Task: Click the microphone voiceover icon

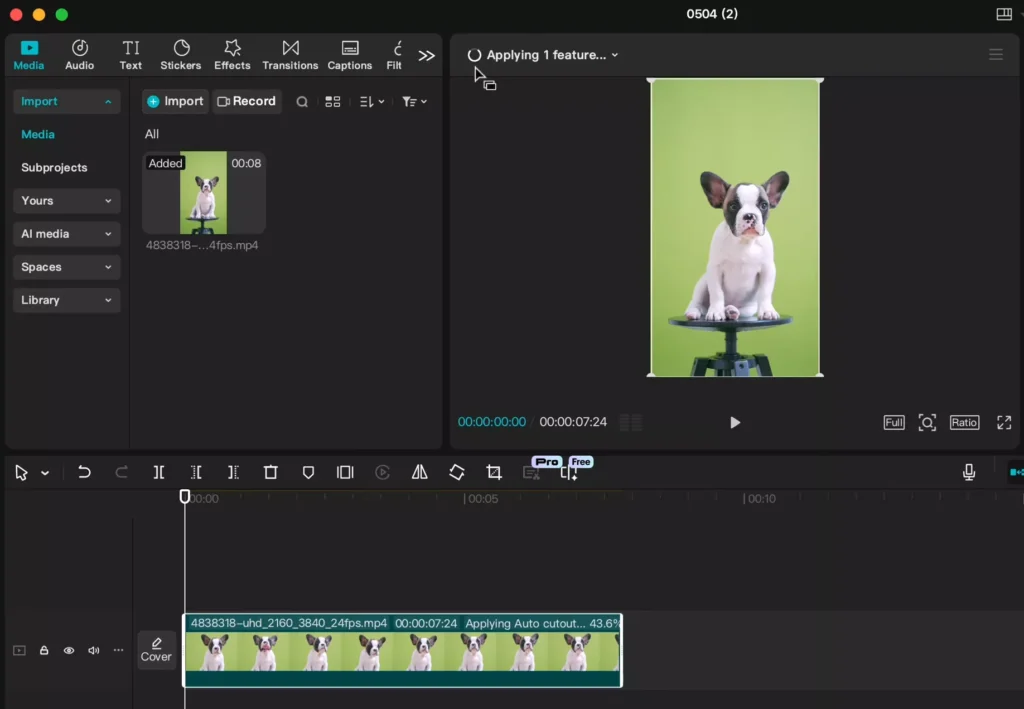Action: pos(969,472)
